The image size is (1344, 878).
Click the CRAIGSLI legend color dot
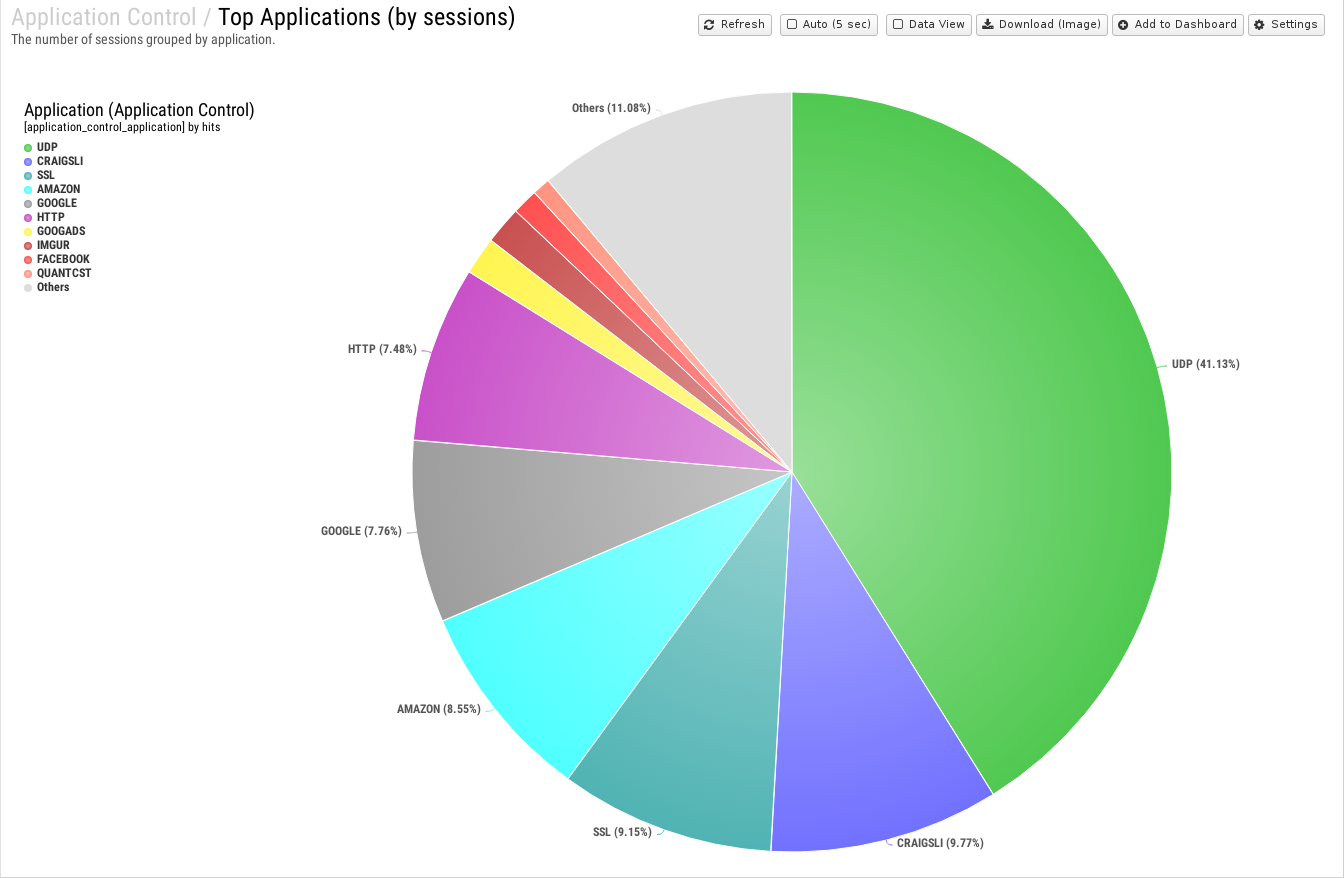pos(28,162)
